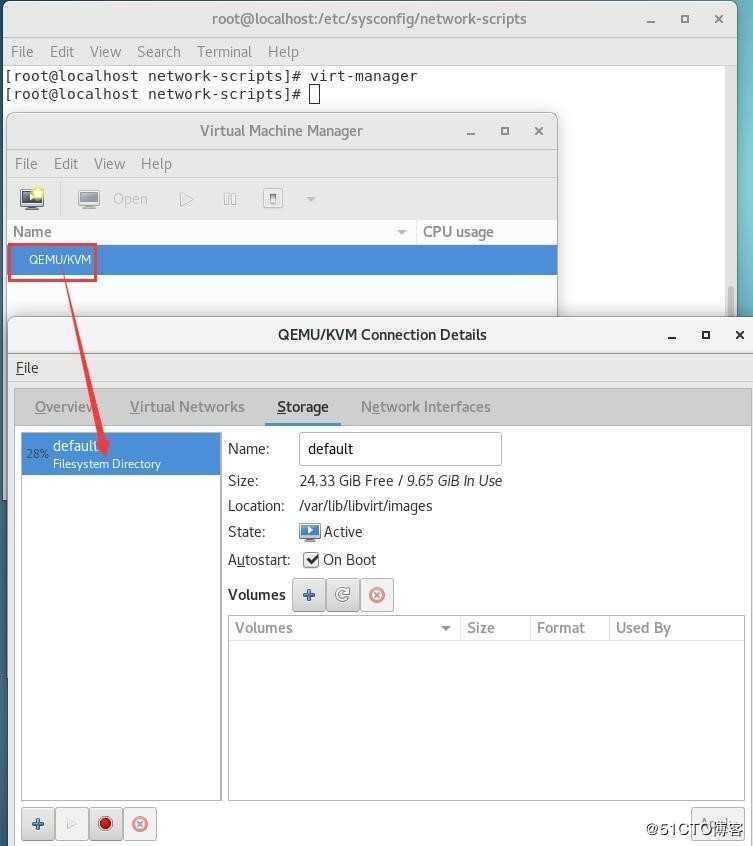The width and height of the screenshot is (753, 846).
Task: Open File menu in Virtual Machine Manager
Action: [26, 163]
